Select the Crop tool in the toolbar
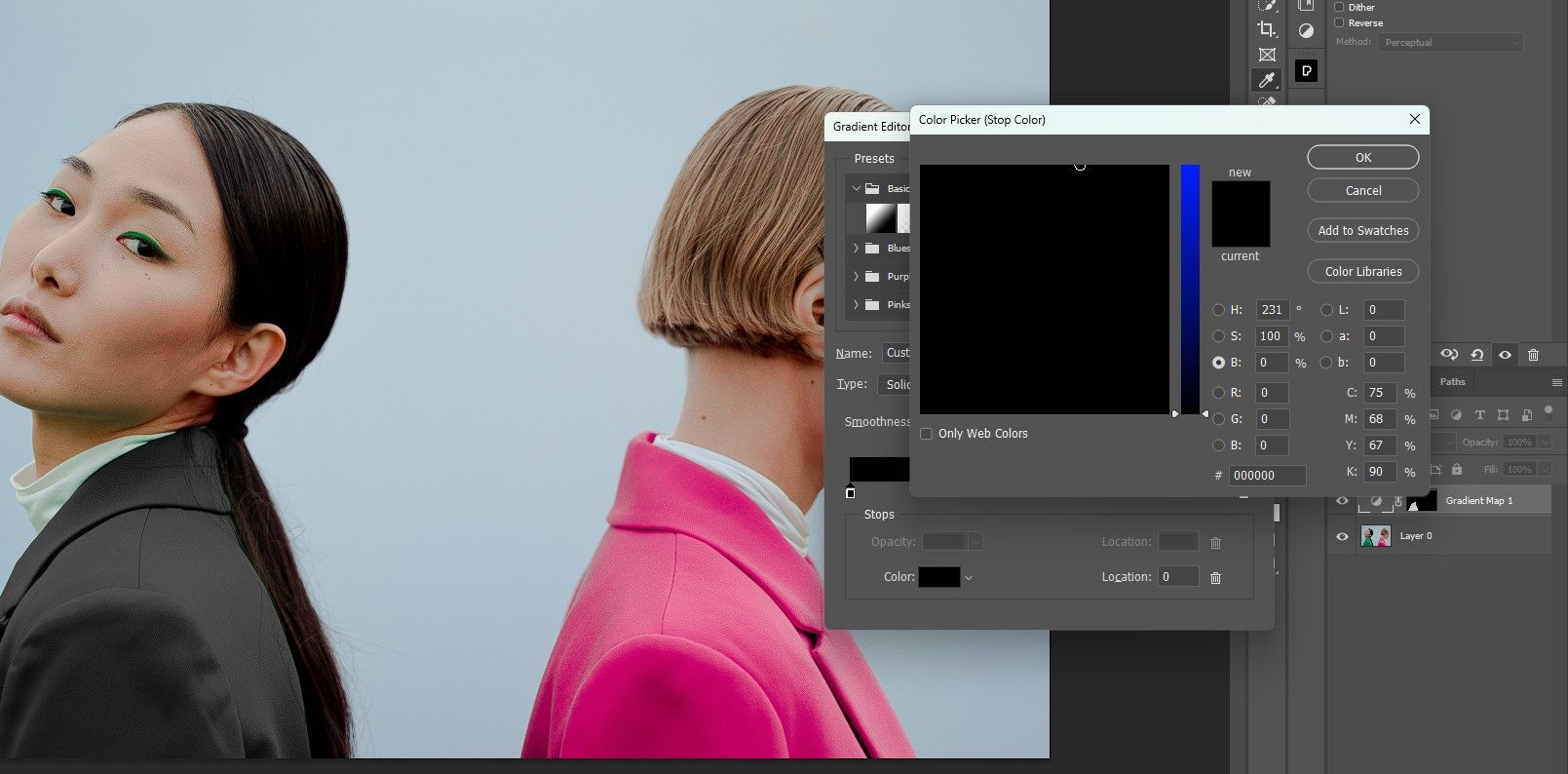The image size is (1568, 774). [1267, 29]
